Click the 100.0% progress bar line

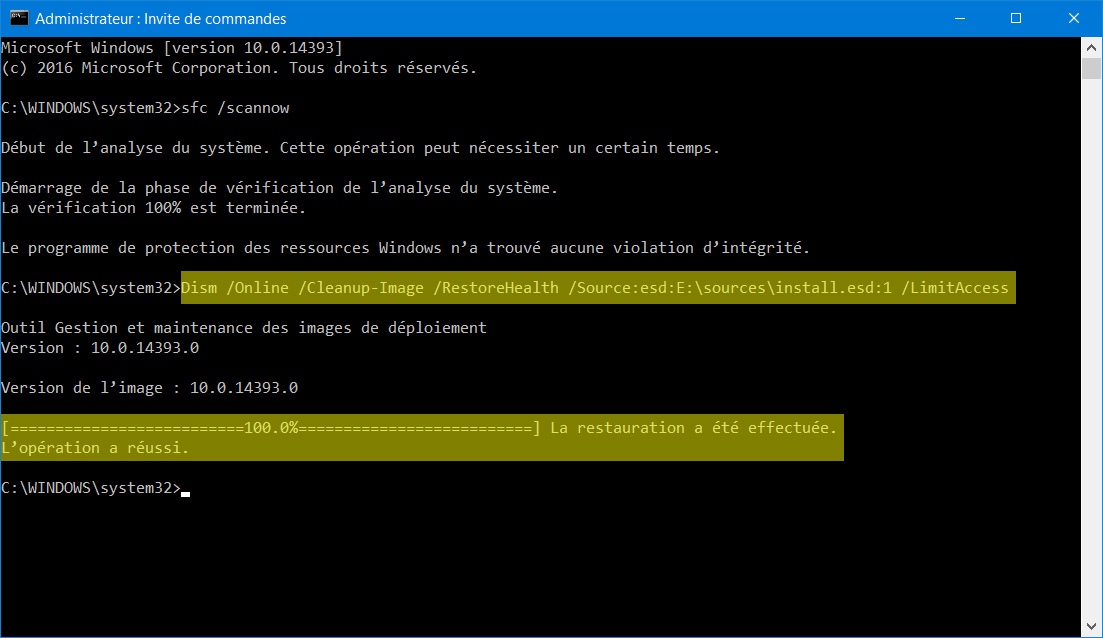click(419, 428)
